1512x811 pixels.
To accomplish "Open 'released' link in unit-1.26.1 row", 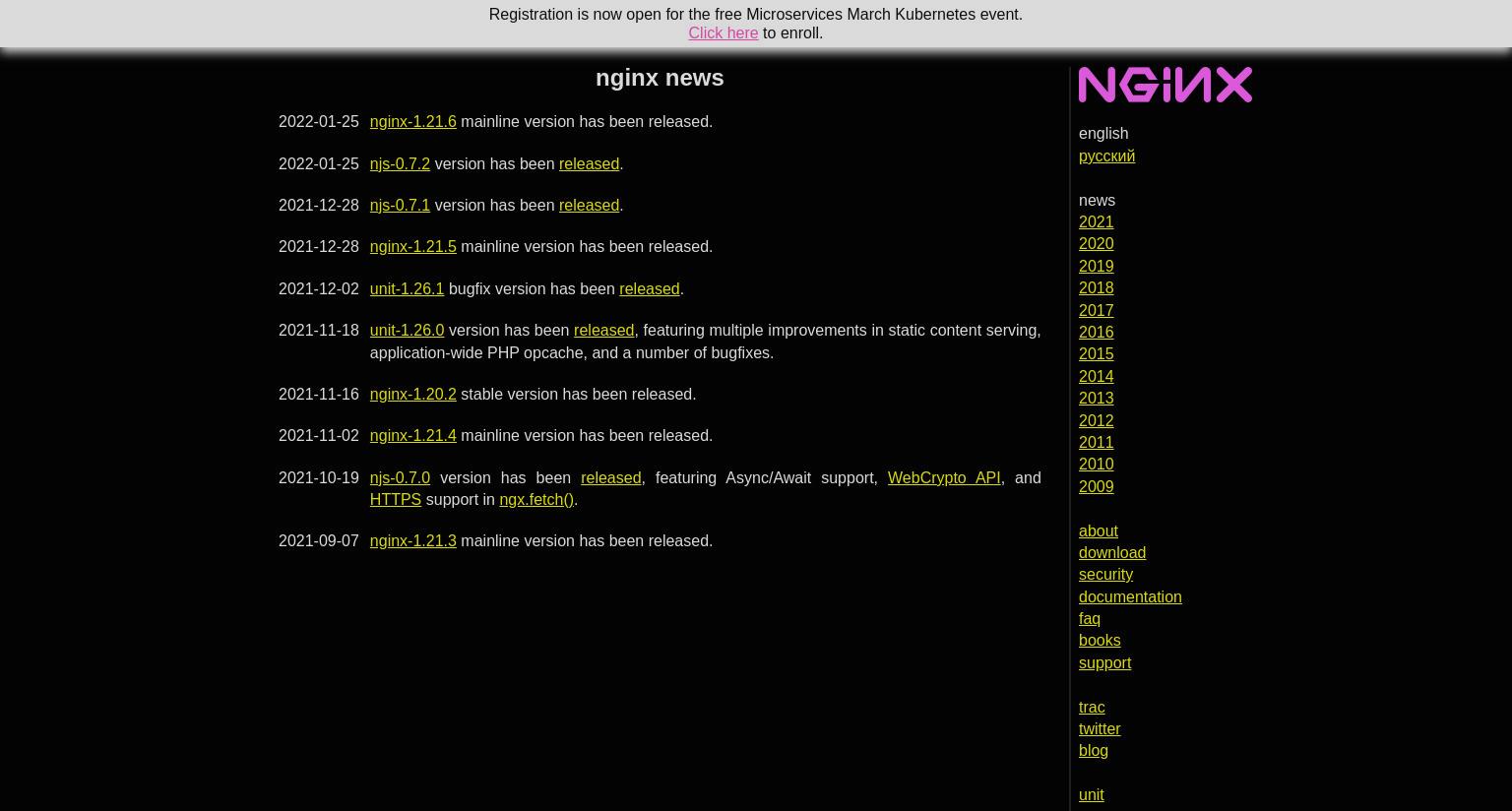I will (x=649, y=288).
